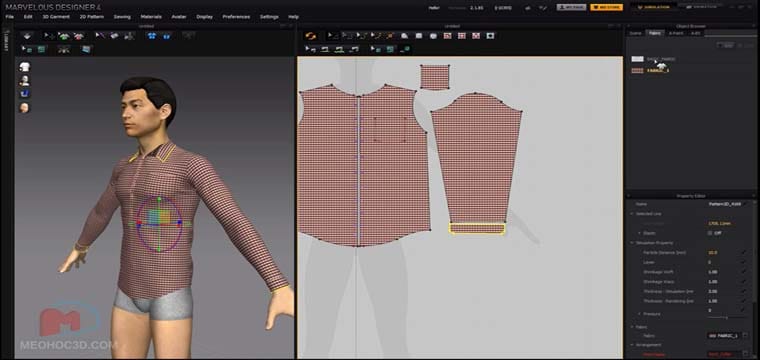
Task: Collapse the Simulation Property section
Action: click(x=632, y=243)
